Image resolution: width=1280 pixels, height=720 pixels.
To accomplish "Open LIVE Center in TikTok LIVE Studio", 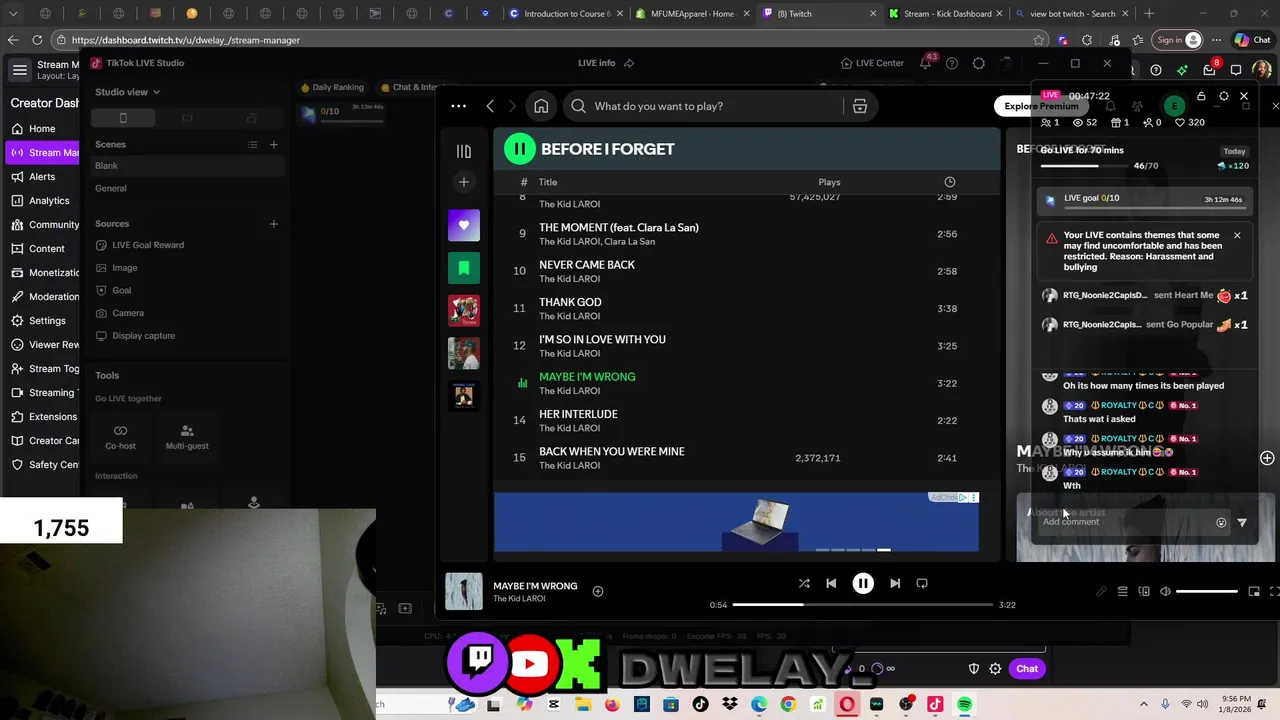I will click(x=872, y=63).
